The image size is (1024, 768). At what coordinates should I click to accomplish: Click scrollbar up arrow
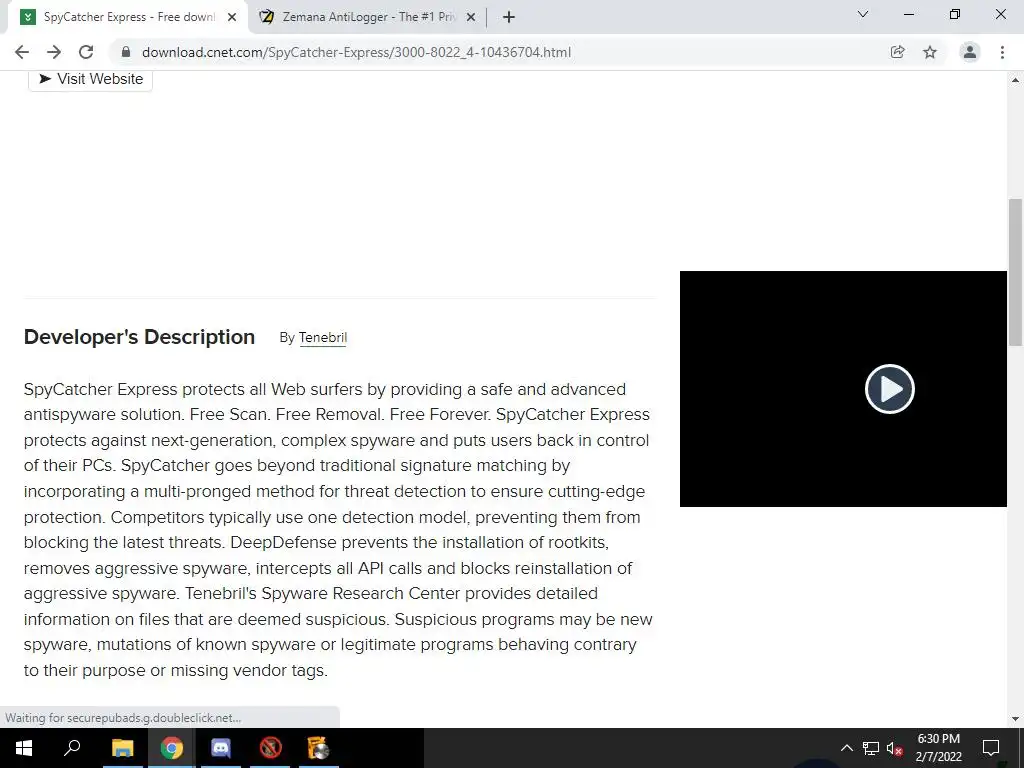pos(1015,80)
